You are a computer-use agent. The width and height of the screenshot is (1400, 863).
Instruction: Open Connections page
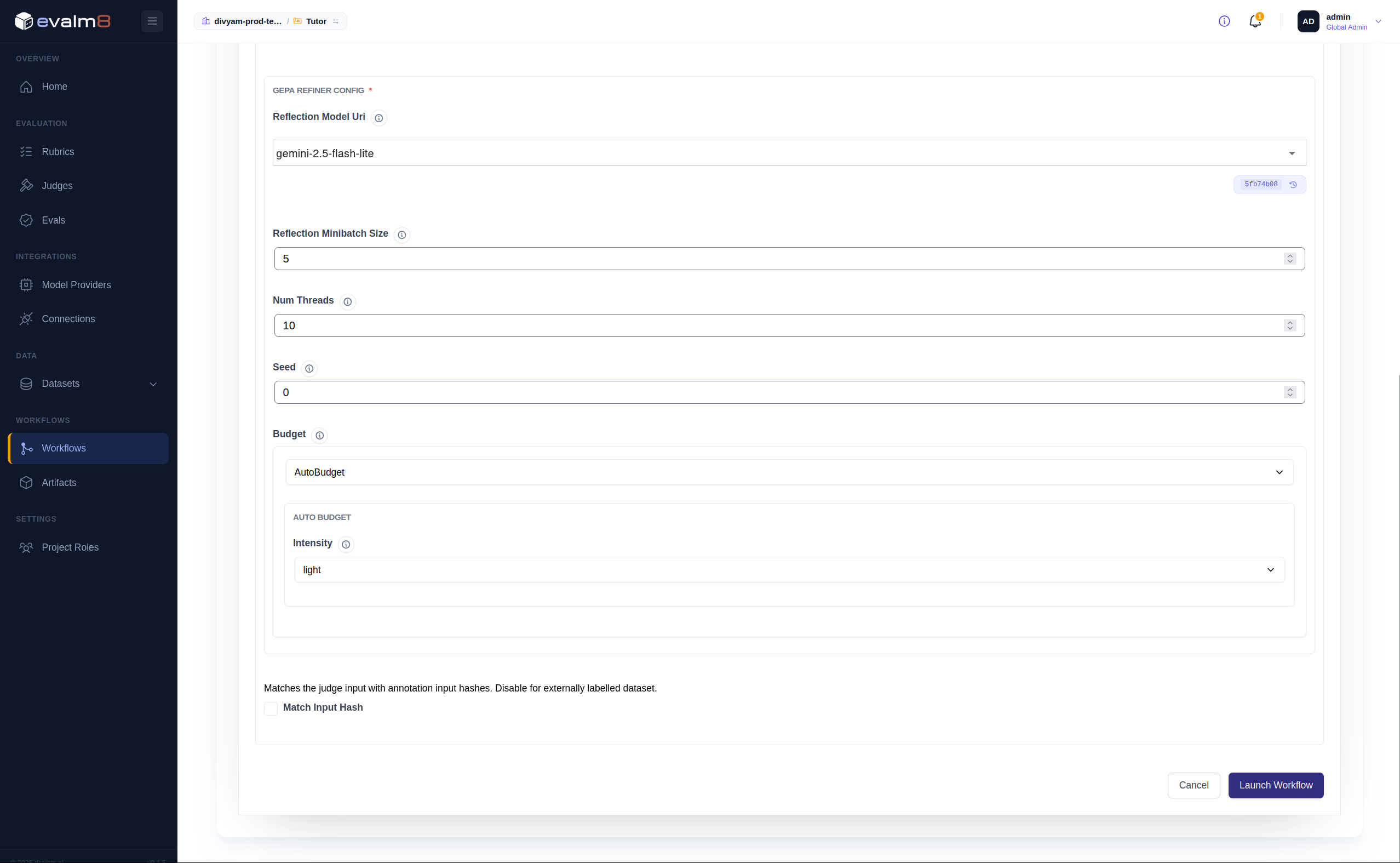pos(88,318)
